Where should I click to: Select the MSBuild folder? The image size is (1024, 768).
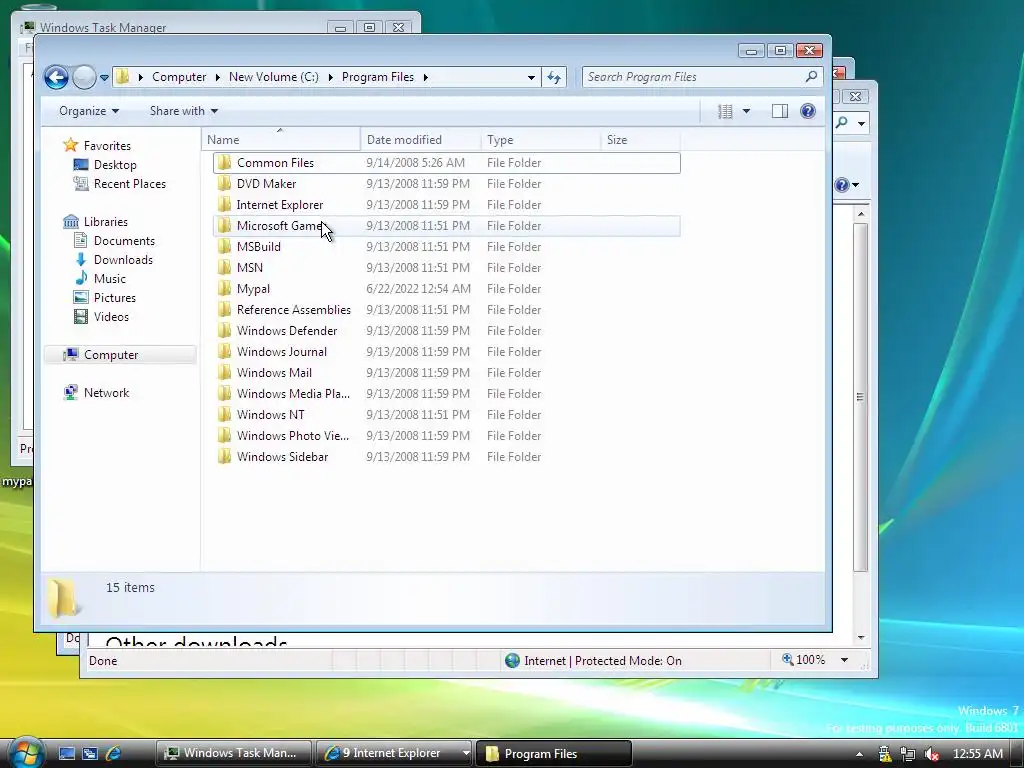click(x=447, y=246)
